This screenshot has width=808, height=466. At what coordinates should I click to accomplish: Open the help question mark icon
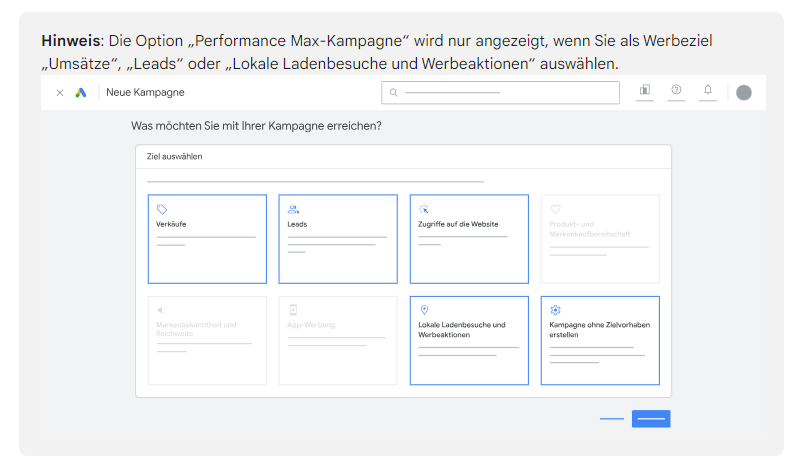(x=676, y=90)
